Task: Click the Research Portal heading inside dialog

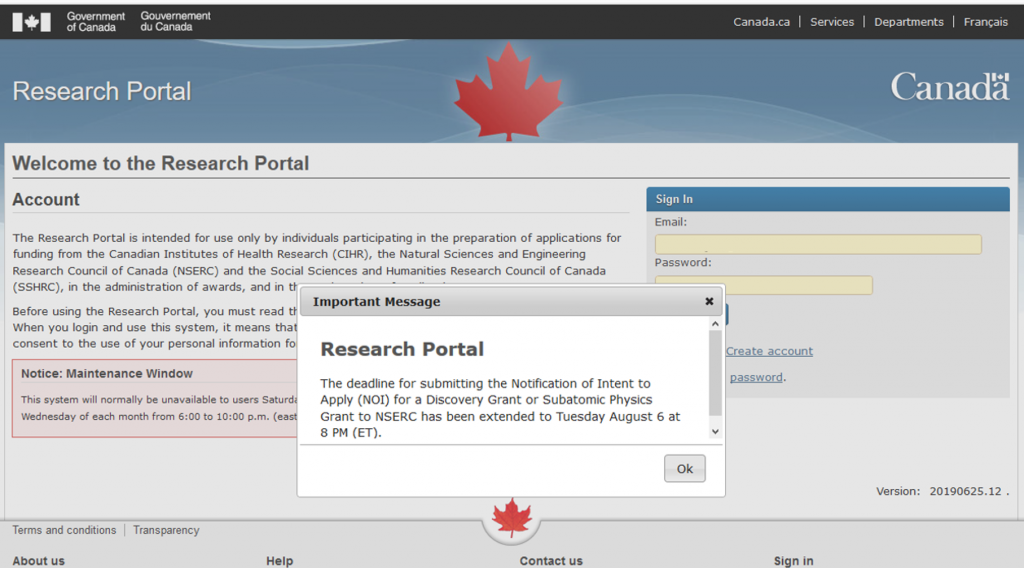Action: [402, 349]
